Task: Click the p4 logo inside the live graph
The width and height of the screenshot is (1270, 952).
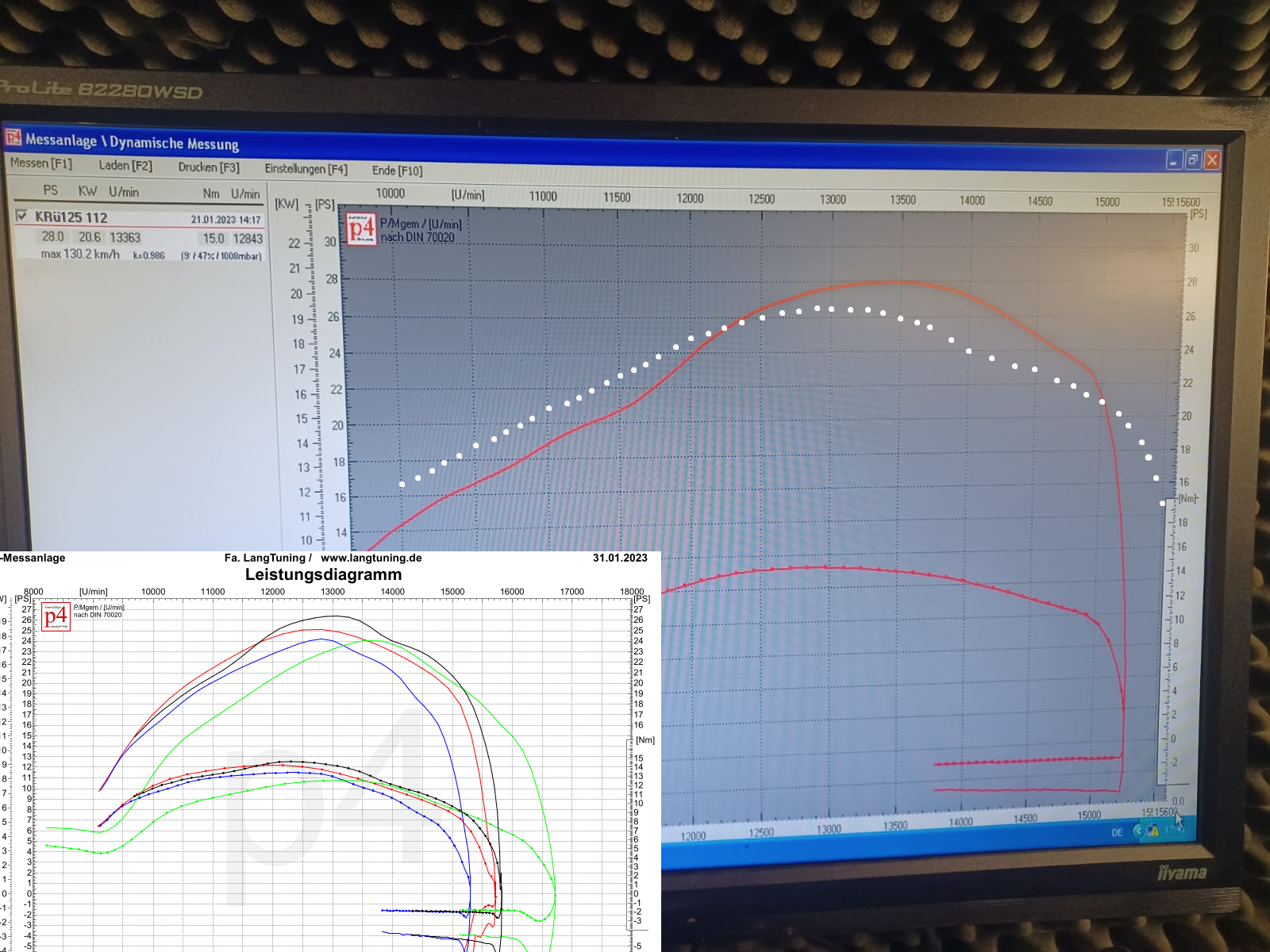Action: (x=362, y=229)
